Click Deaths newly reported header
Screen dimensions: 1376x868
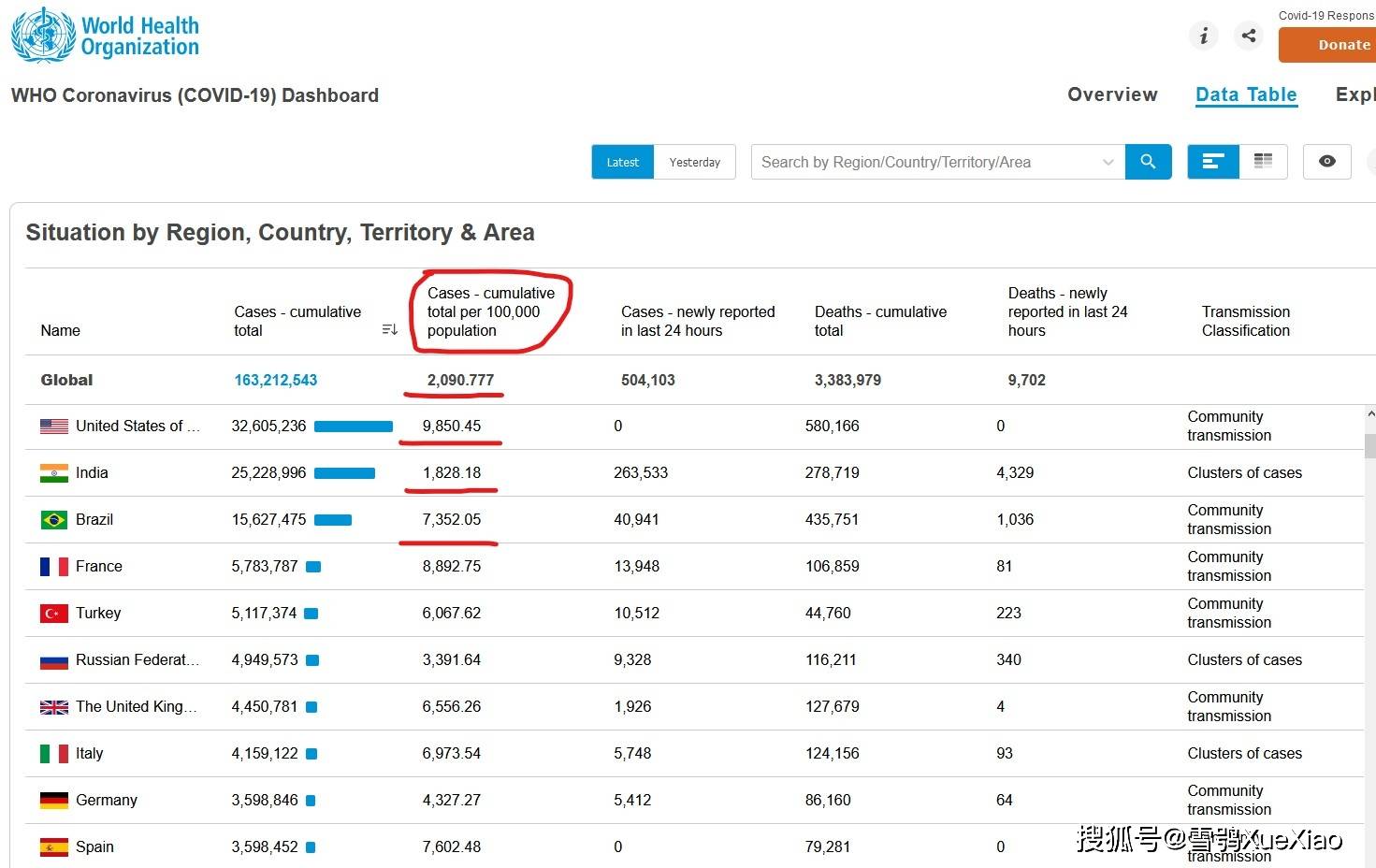pyautogui.click(x=1067, y=311)
